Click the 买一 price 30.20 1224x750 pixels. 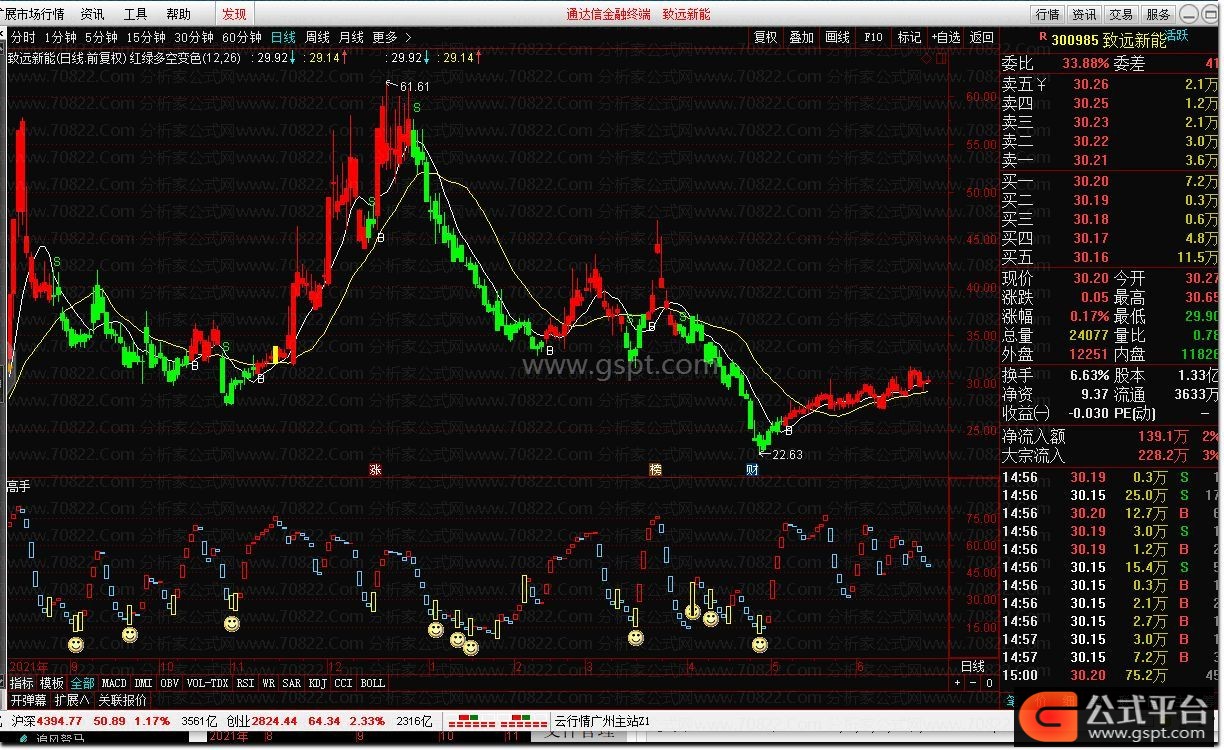[x=1091, y=181]
